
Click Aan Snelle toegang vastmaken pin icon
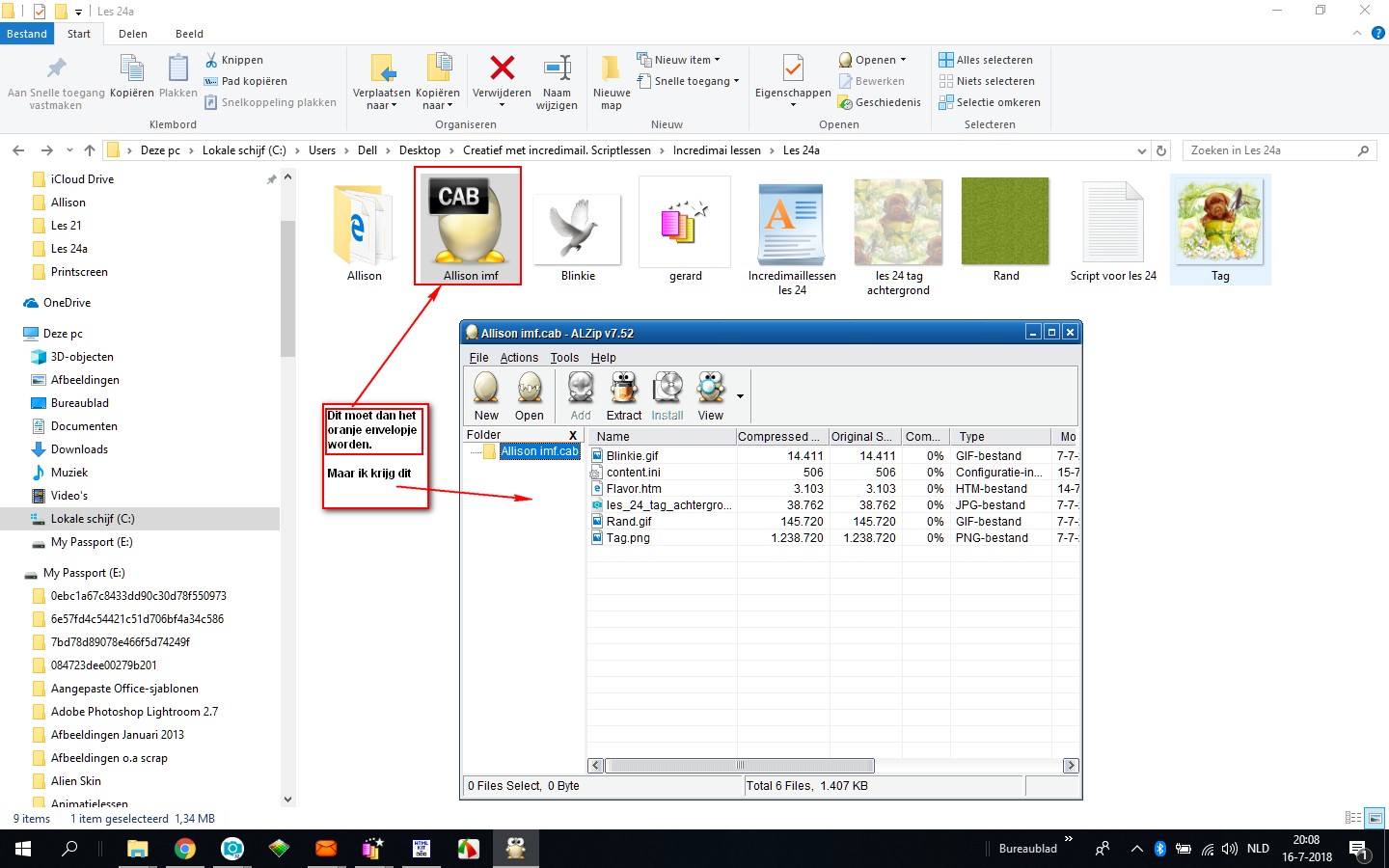pos(56,68)
